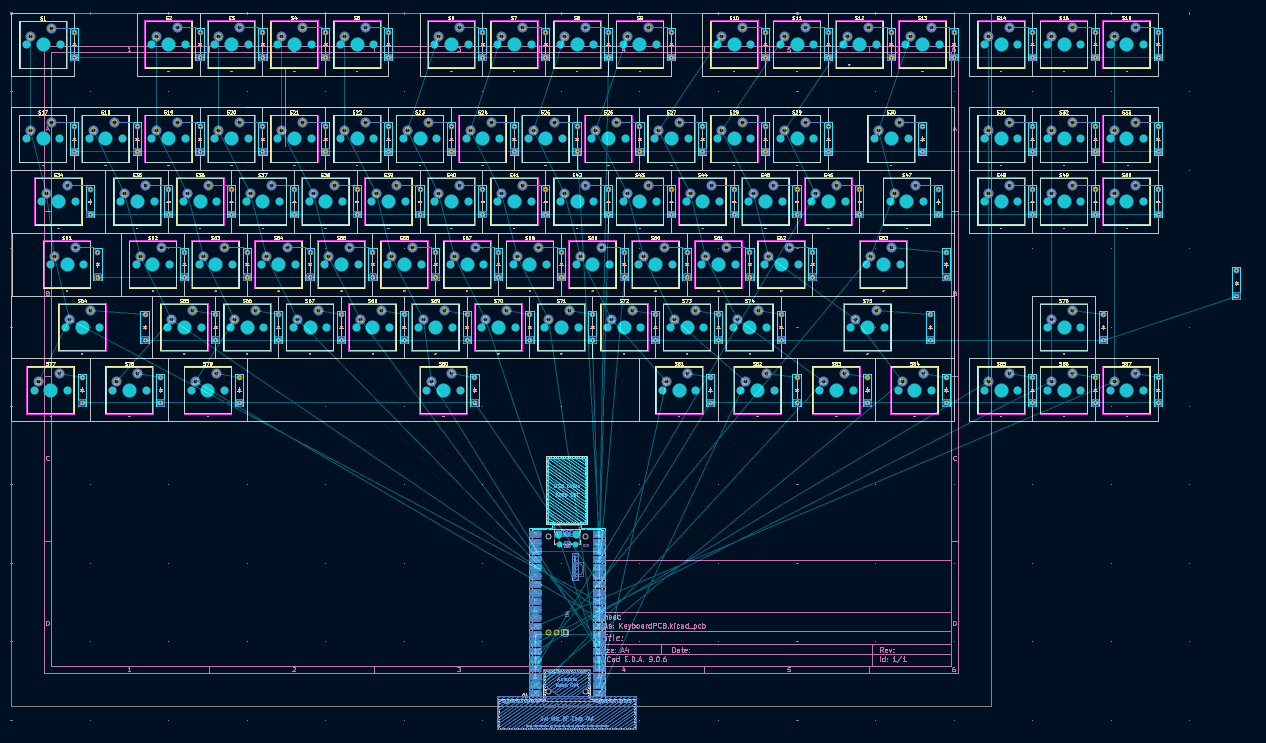The height and width of the screenshot is (743, 1266).
Task: Select the hatched zone below the controller board
Action: [x=567, y=713]
